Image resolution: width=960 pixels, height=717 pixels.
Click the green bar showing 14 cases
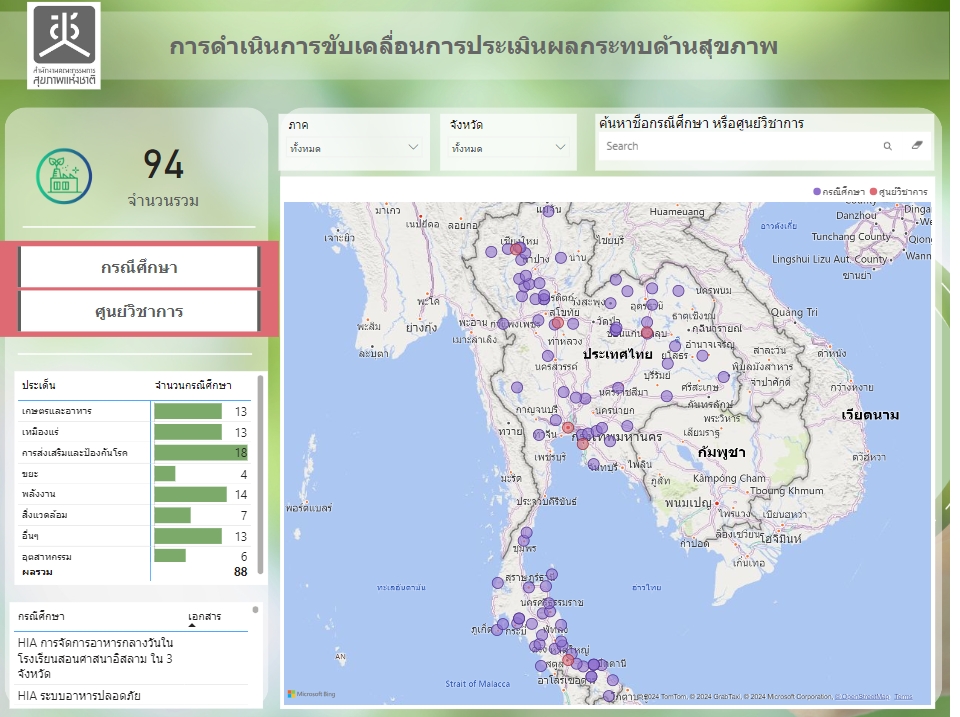[x=190, y=494]
